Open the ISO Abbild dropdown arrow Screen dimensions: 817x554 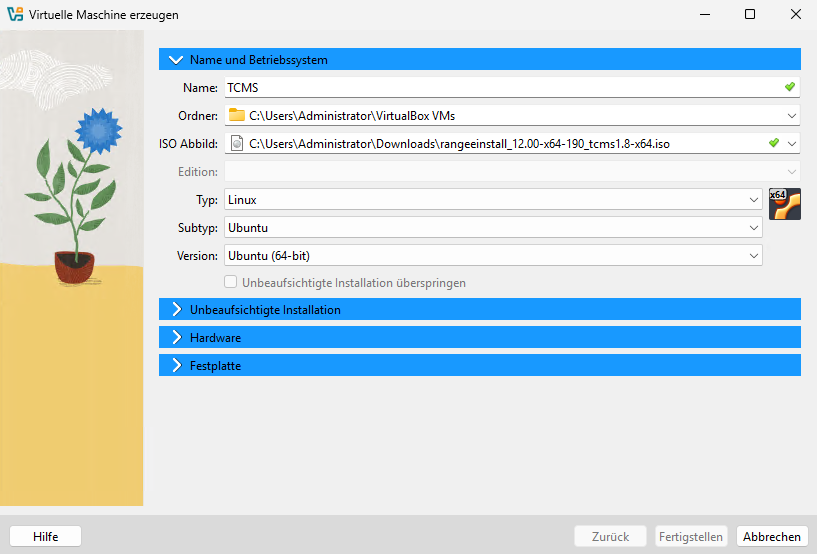pyautogui.click(x=791, y=143)
